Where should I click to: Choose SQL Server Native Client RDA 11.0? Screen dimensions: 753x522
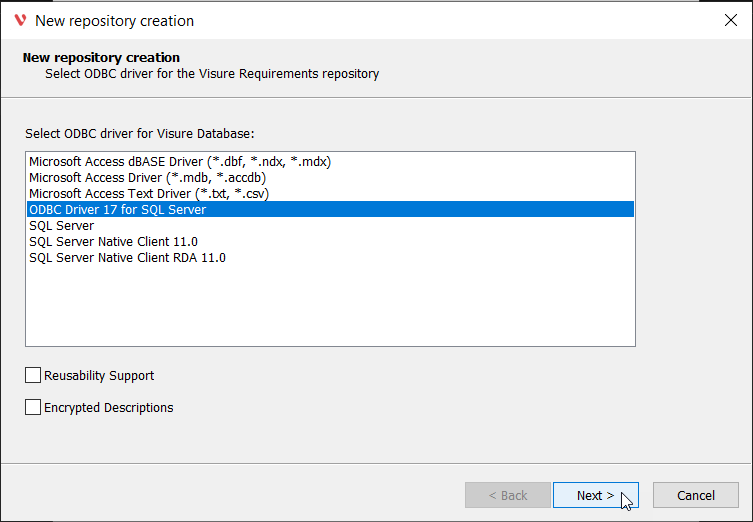(330, 258)
